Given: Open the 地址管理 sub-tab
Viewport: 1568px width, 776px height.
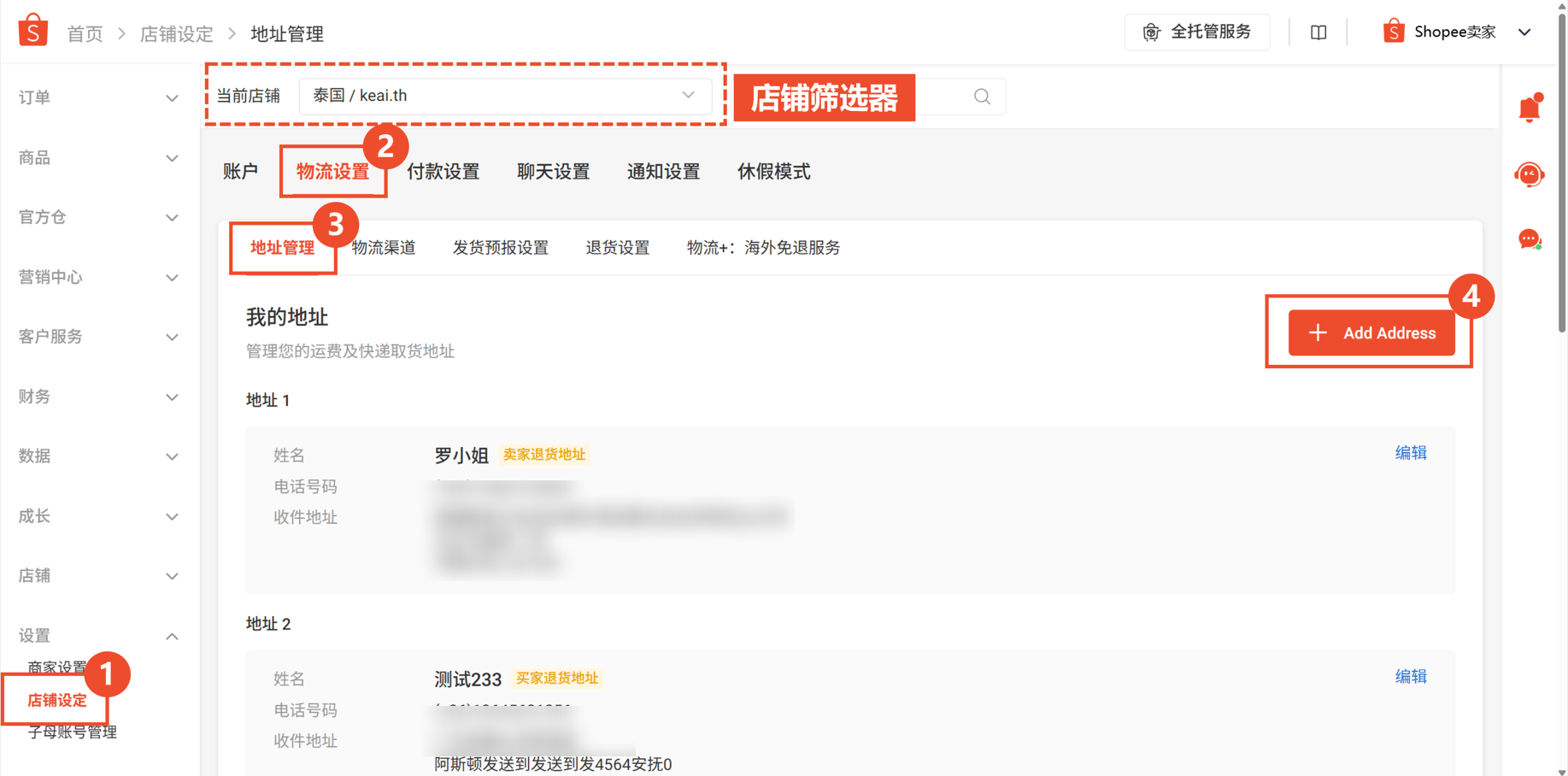Looking at the screenshot, I should click(282, 248).
